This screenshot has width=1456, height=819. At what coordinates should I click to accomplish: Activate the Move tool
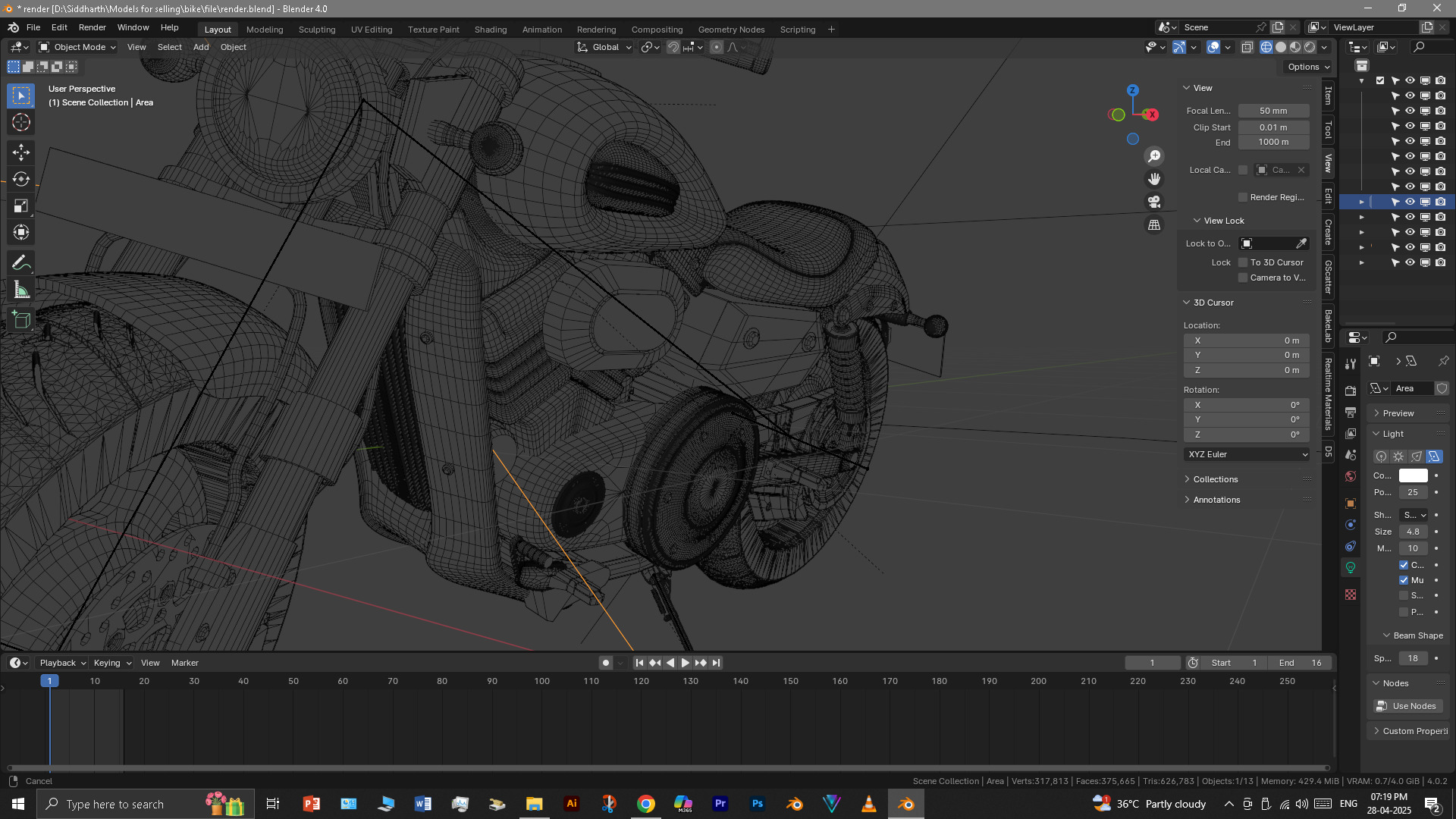(x=21, y=152)
